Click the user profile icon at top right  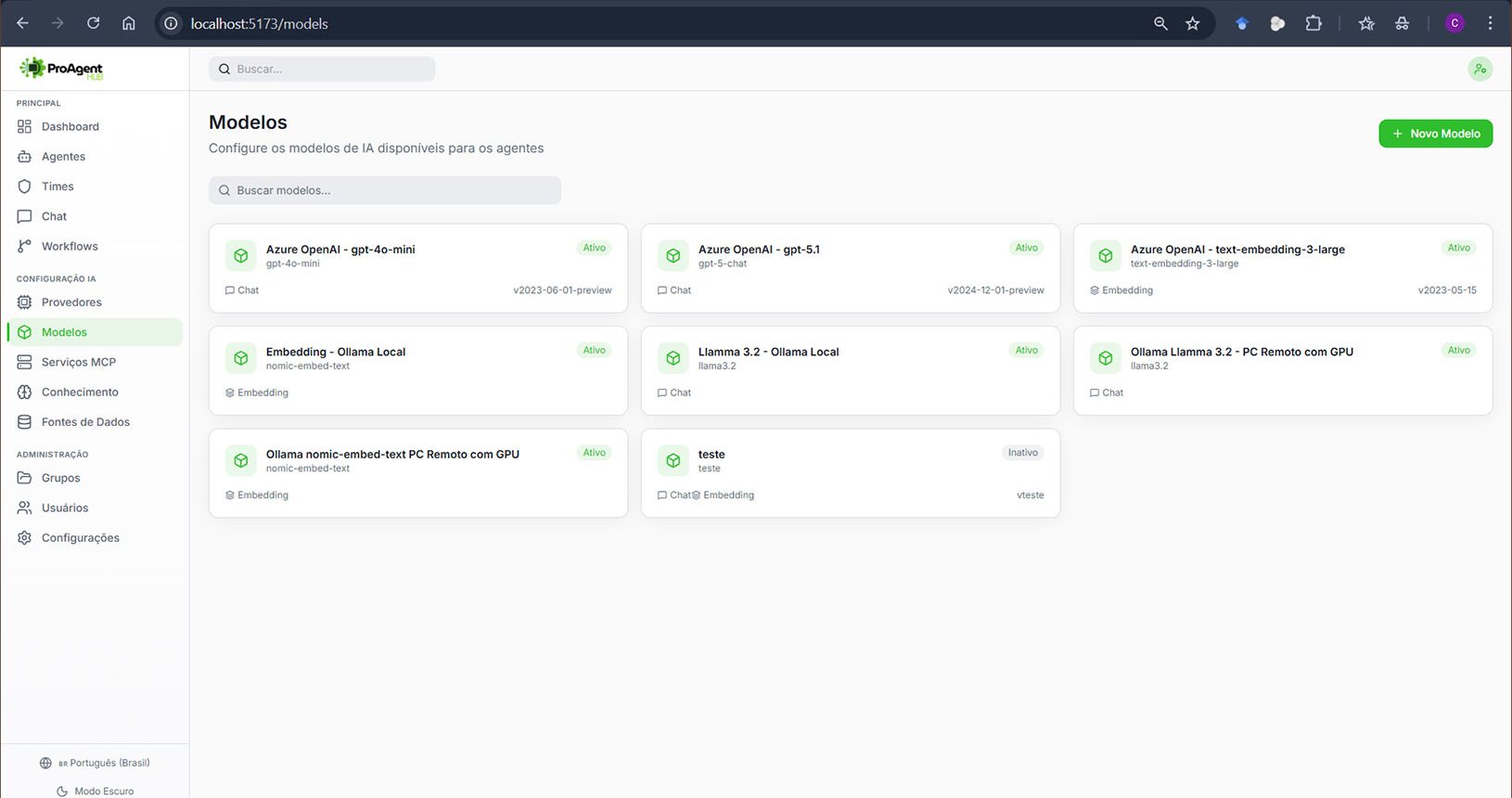pos(1480,69)
